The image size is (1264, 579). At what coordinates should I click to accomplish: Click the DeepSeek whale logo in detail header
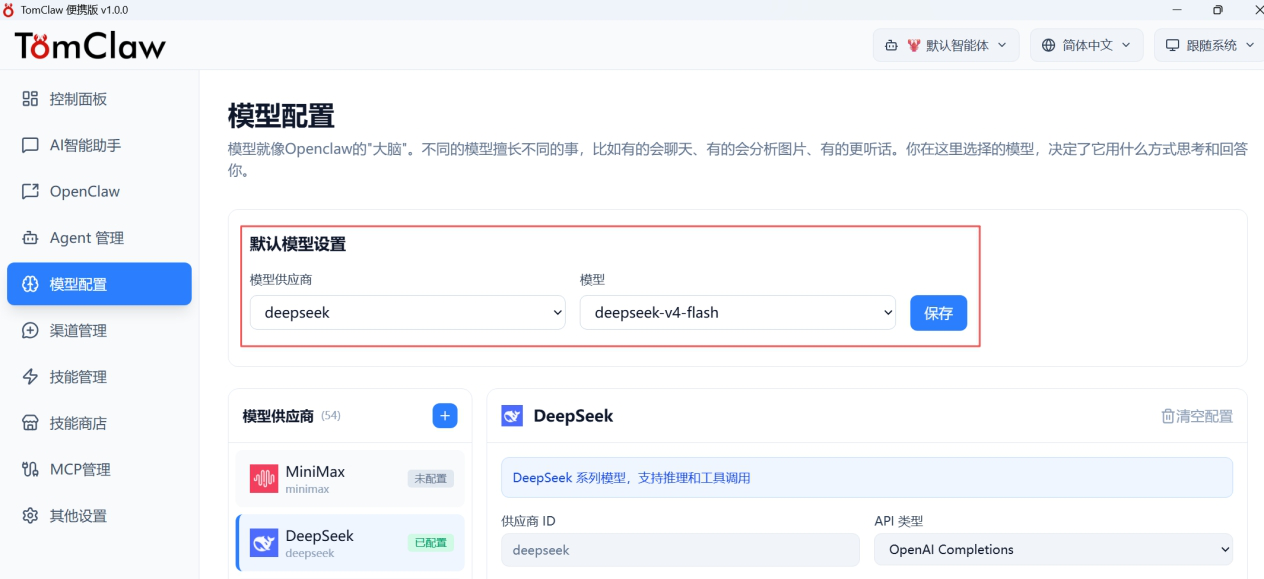512,416
